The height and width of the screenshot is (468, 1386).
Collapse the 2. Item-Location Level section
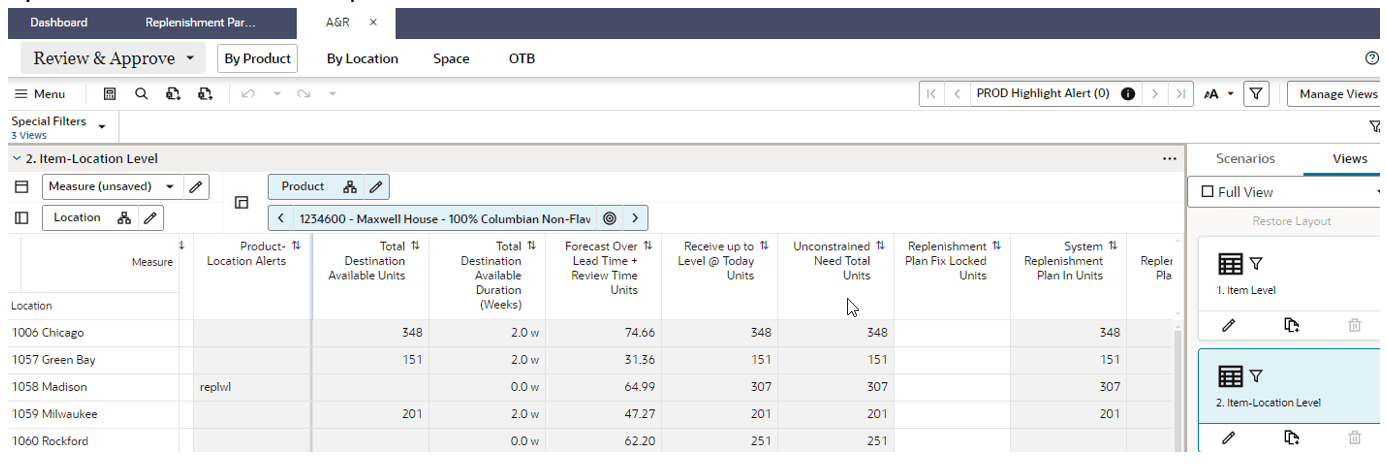16,158
